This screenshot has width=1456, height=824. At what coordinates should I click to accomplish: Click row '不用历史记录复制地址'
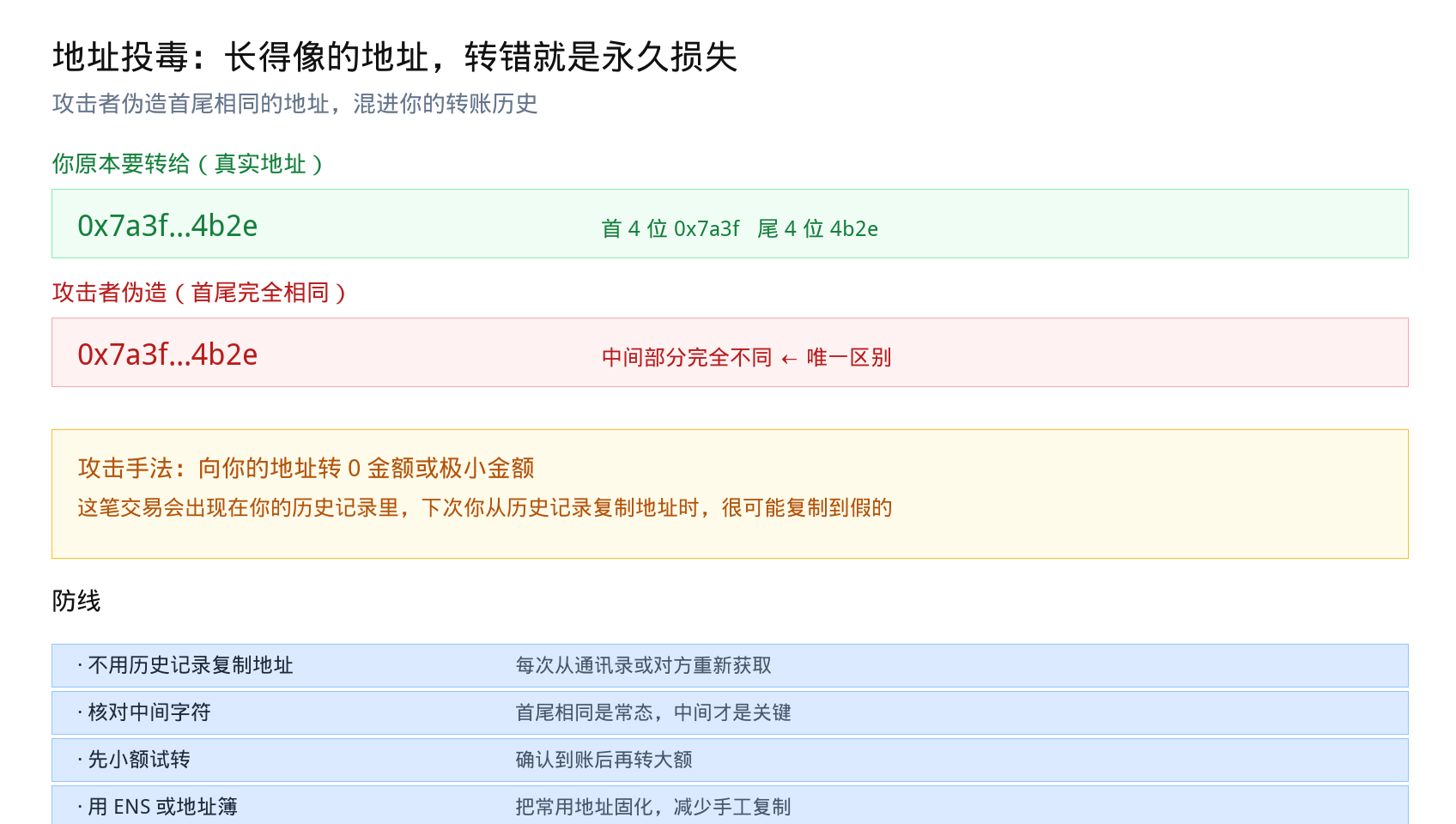click(730, 665)
